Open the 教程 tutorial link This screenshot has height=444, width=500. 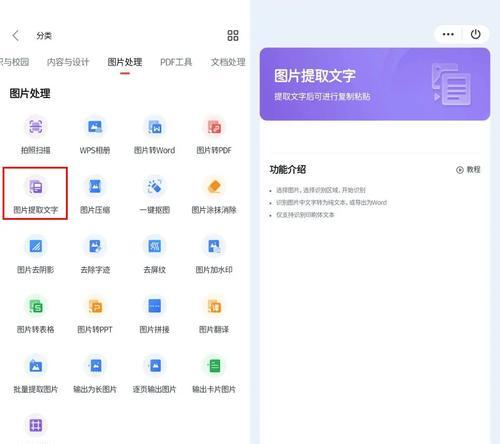(468, 170)
